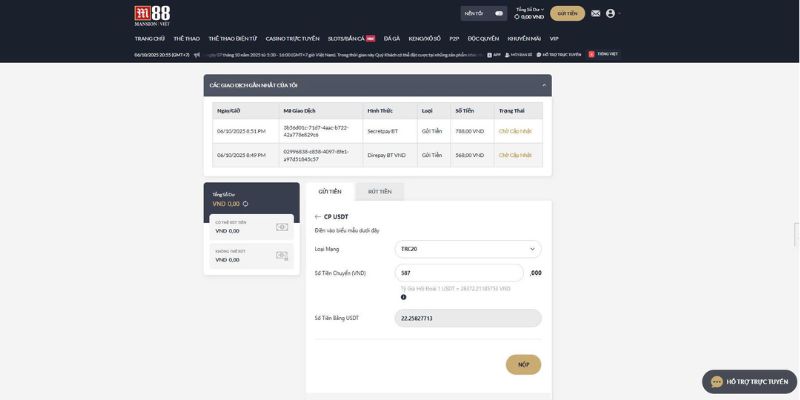Select the Tiếng Việt language option
The height and width of the screenshot is (400, 800).
tap(605, 54)
